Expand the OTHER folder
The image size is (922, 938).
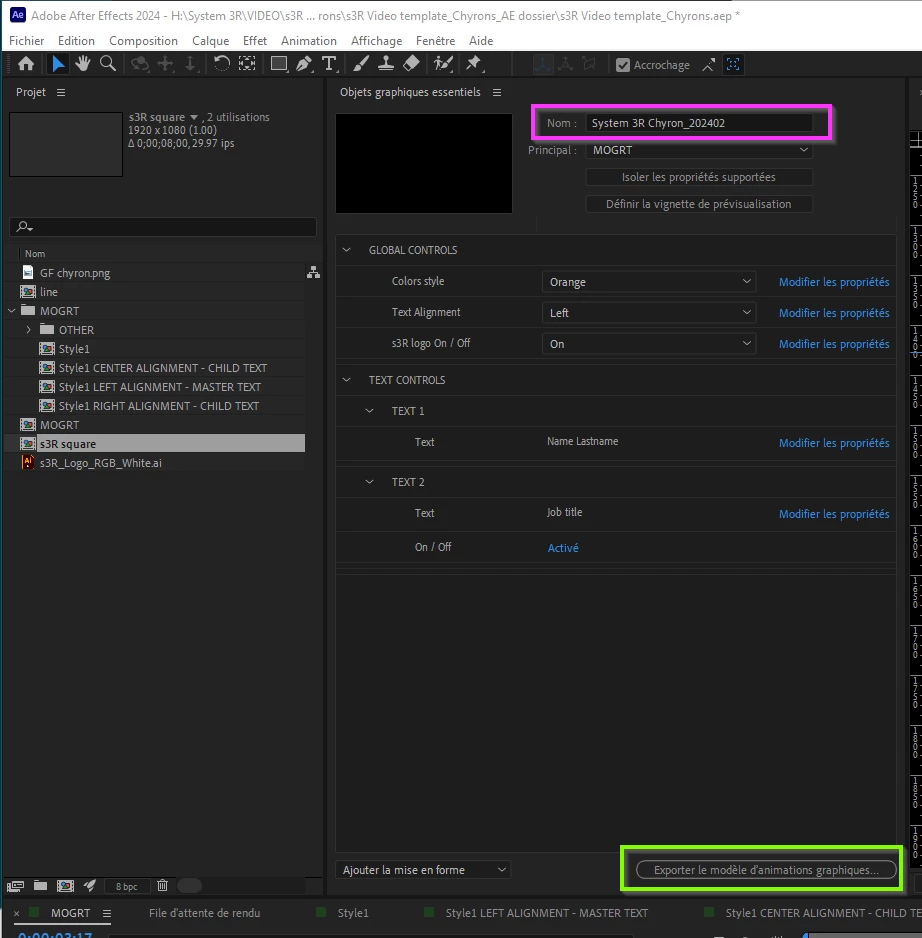pyautogui.click(x=29, y=330)
